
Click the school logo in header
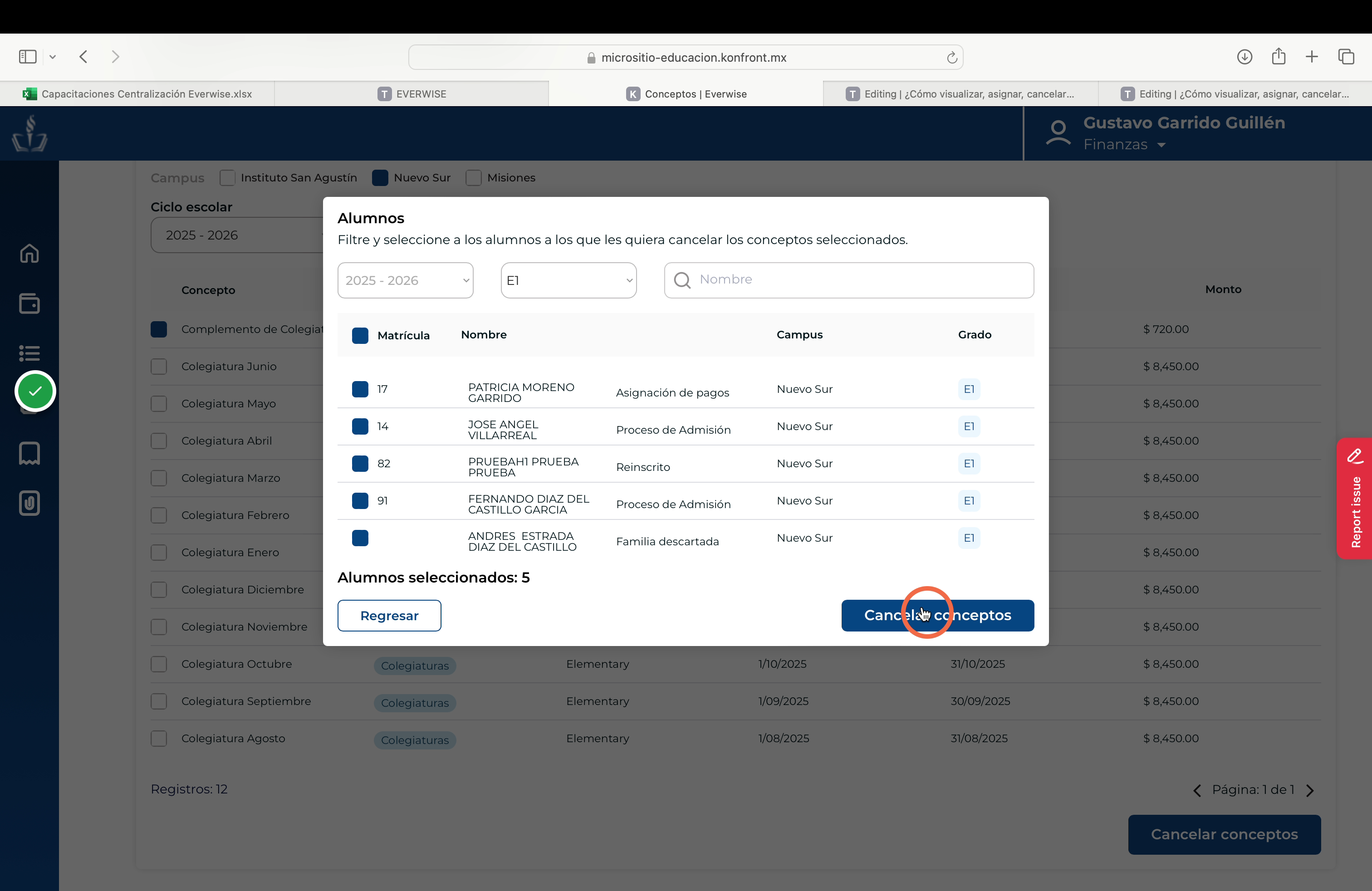[x=29, y=133]
